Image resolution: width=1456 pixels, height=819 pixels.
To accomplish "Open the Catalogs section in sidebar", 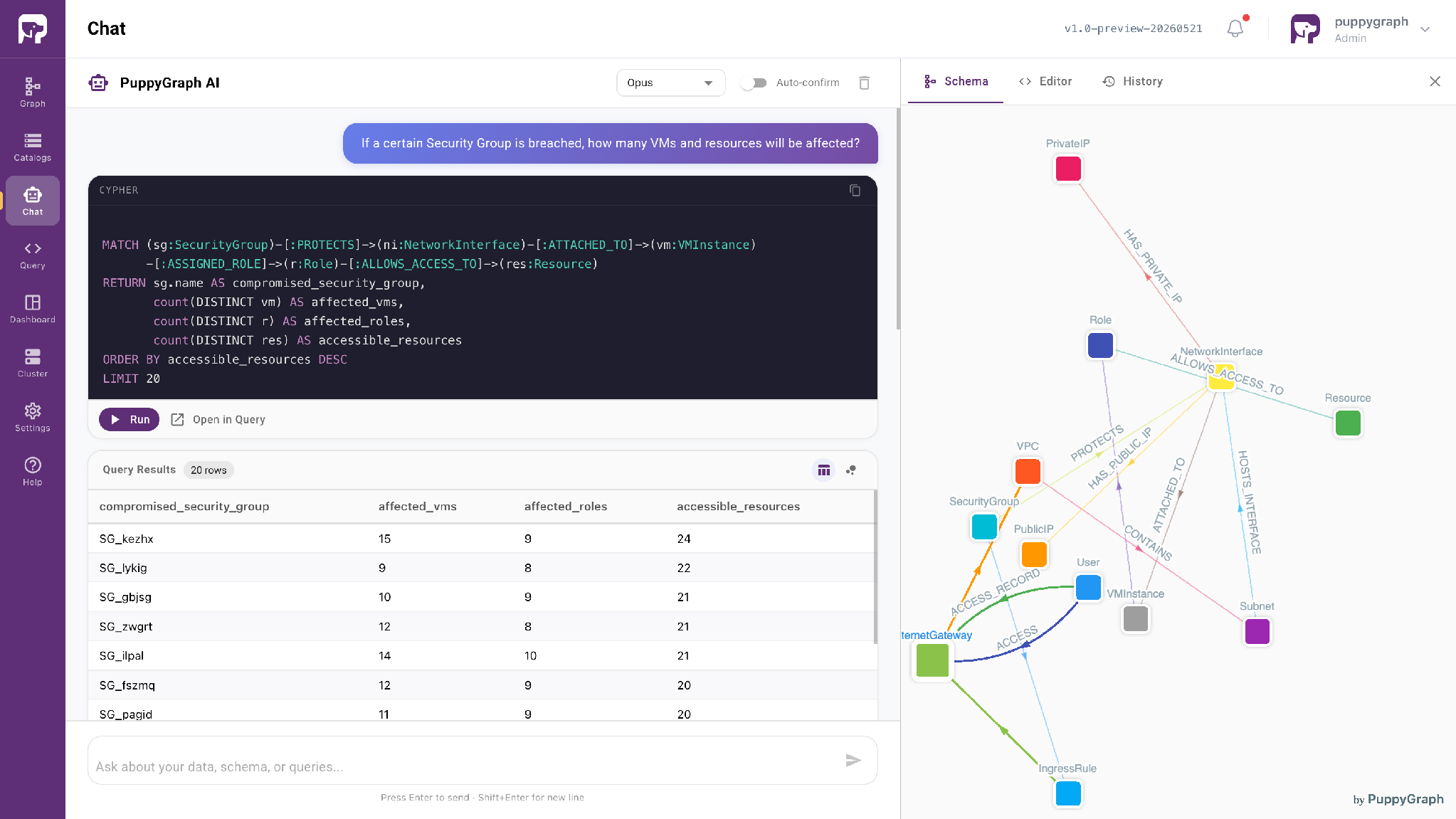I will point(33,147).
